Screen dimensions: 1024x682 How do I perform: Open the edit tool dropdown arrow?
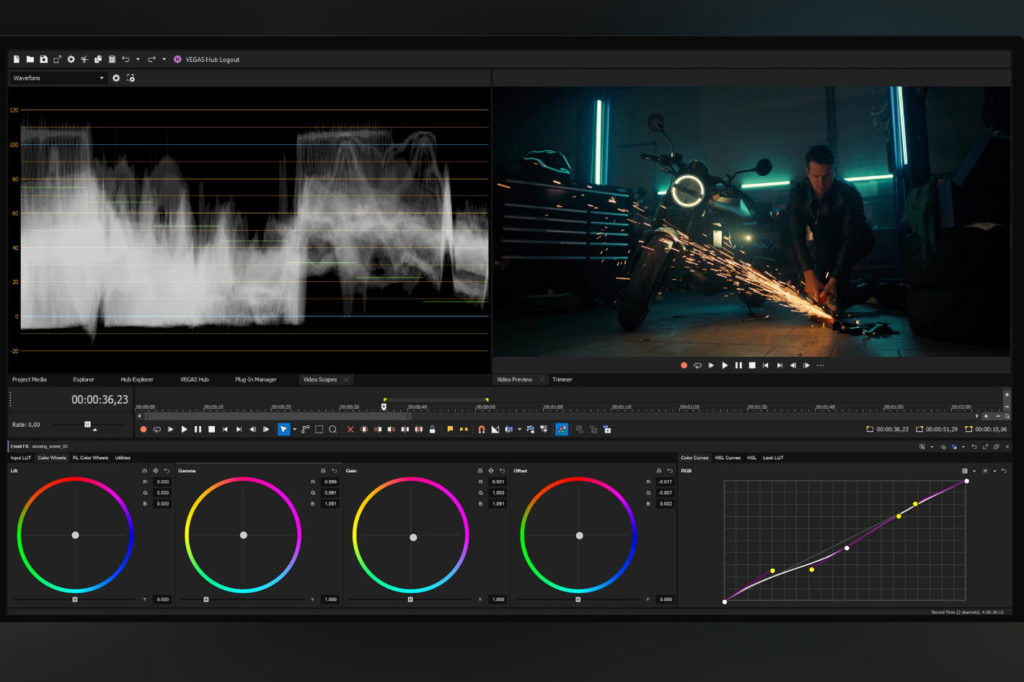click(x=295, y=429)
